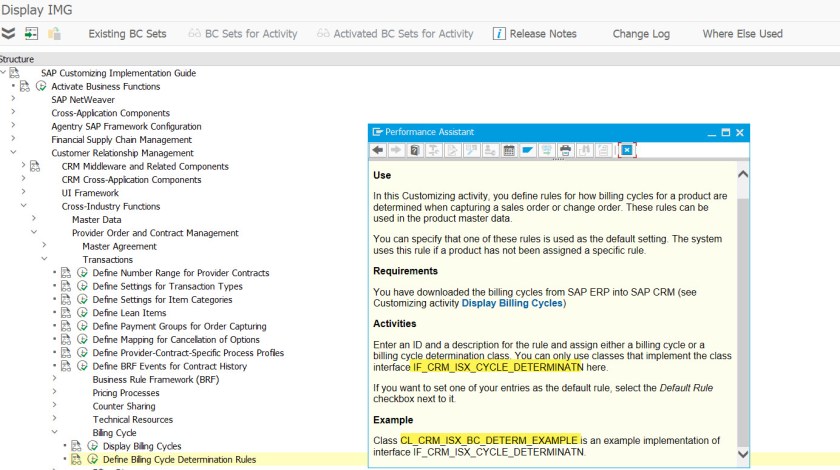840x470 pixels.
Task: Open documentation icon for Define Settings for Transaction Types
Action: [x=66, y=286]
